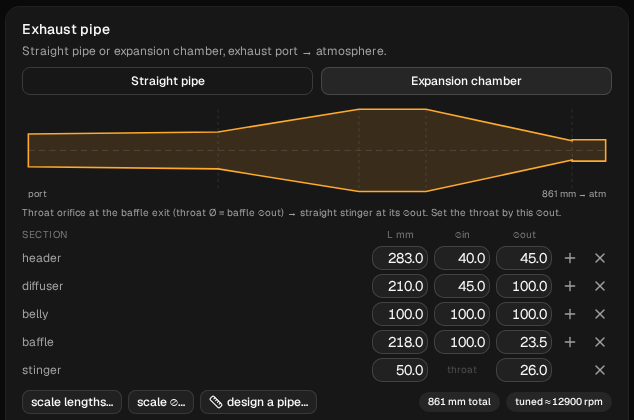Delete the diffuser section
The height and width of the screenshot is (420, 634).
tap(600, 286)
